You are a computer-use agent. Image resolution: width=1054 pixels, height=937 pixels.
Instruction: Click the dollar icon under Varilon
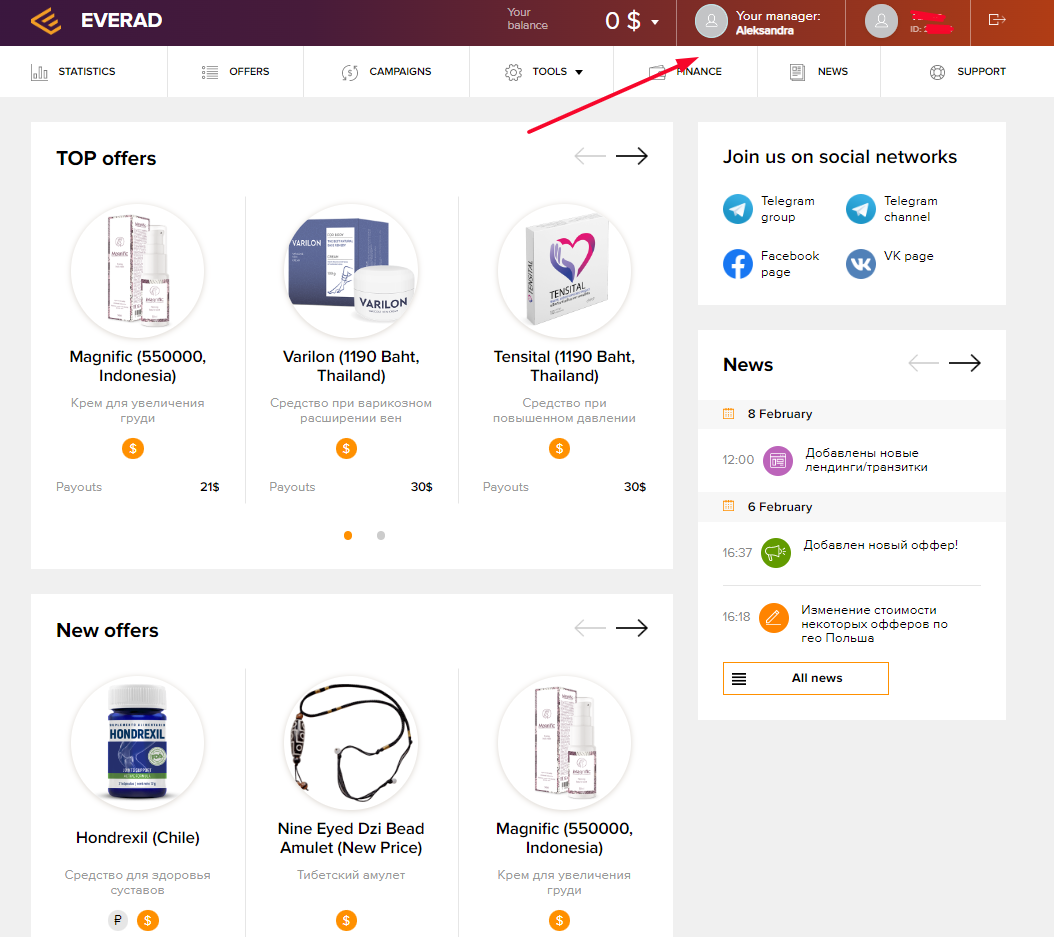click(346, 448)
